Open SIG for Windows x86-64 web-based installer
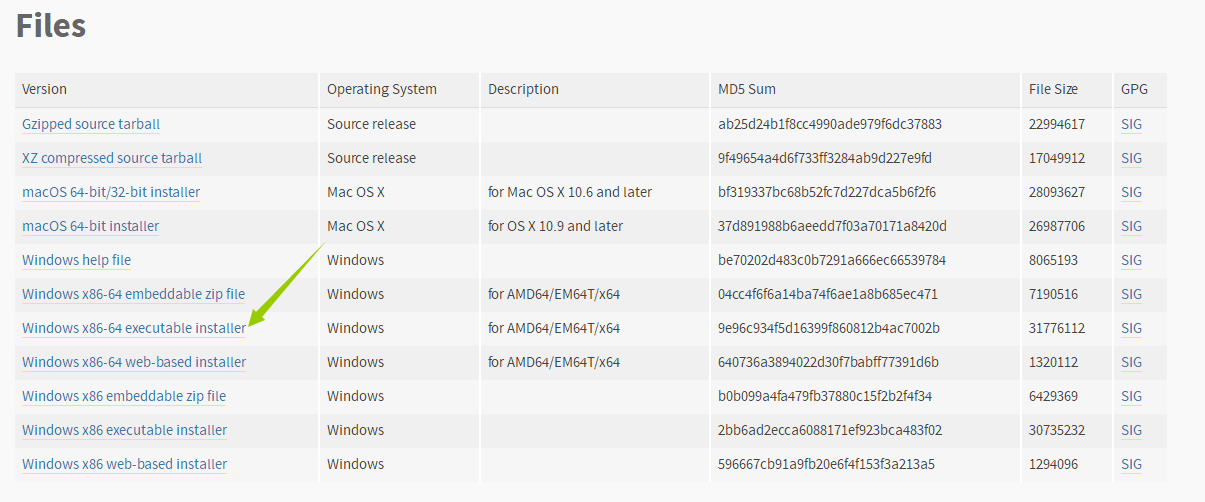Screen dimensions: 1205x502 (x=1131, y=362)
